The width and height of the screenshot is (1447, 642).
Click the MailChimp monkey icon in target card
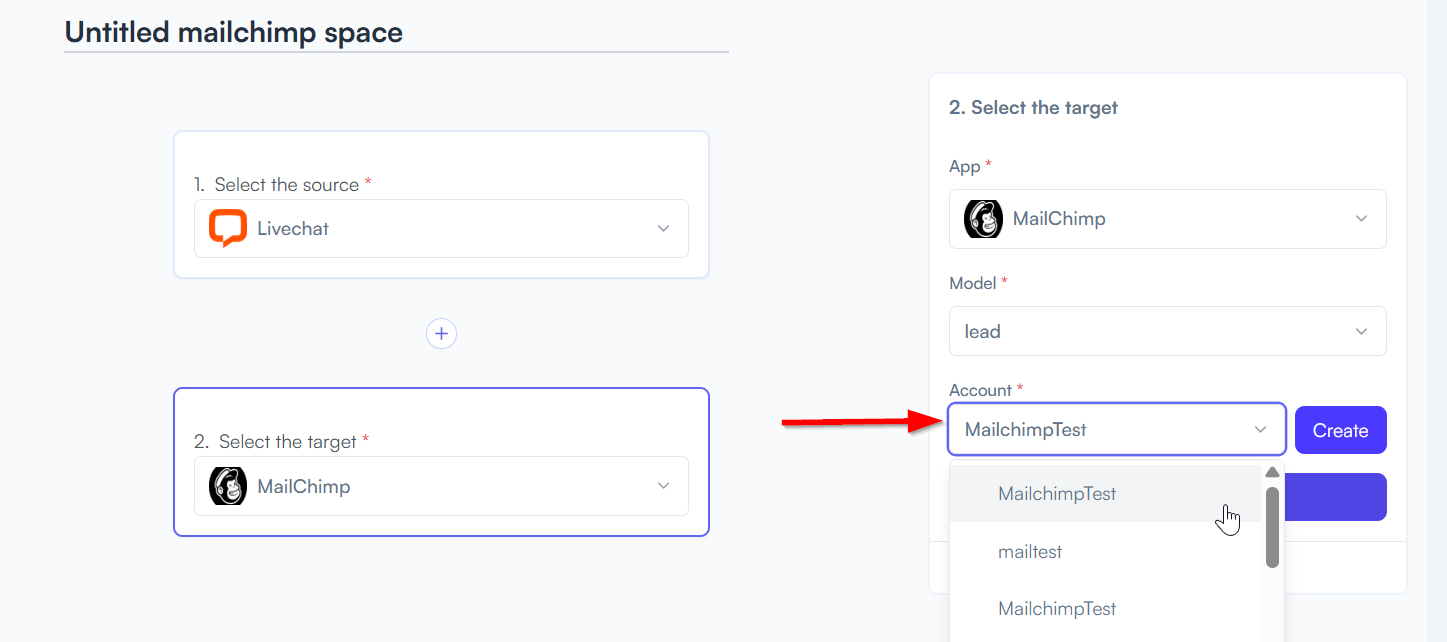coord(227,486)
